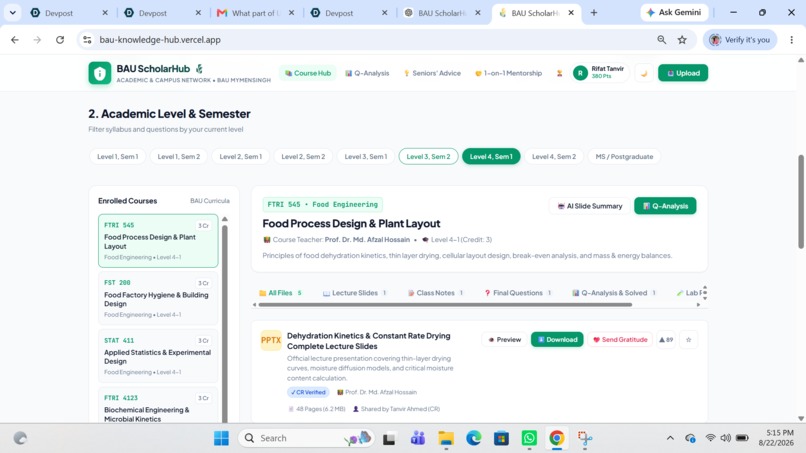Select Level 3, Sem 2 filter

428,156
